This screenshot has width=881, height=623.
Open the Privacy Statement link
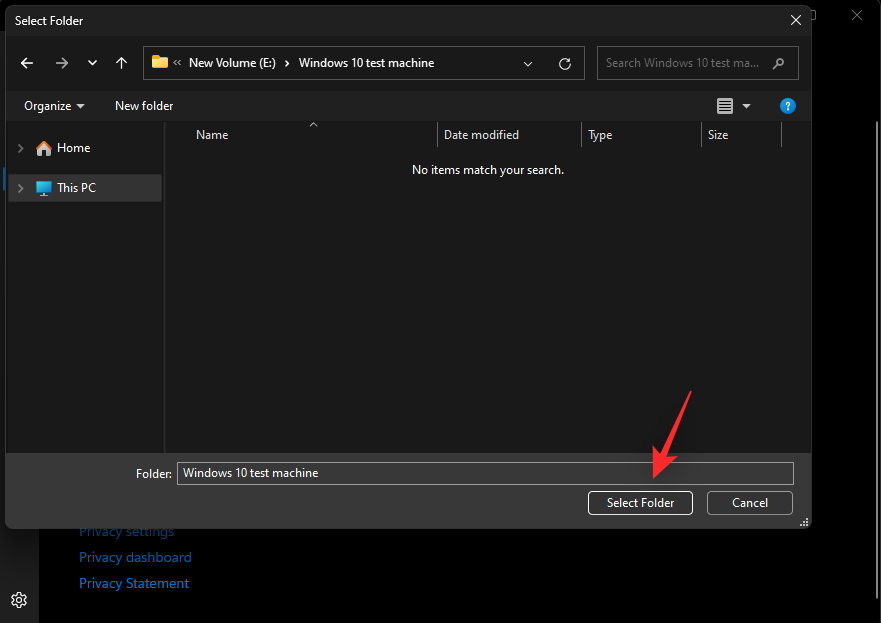tap(134, 583)
